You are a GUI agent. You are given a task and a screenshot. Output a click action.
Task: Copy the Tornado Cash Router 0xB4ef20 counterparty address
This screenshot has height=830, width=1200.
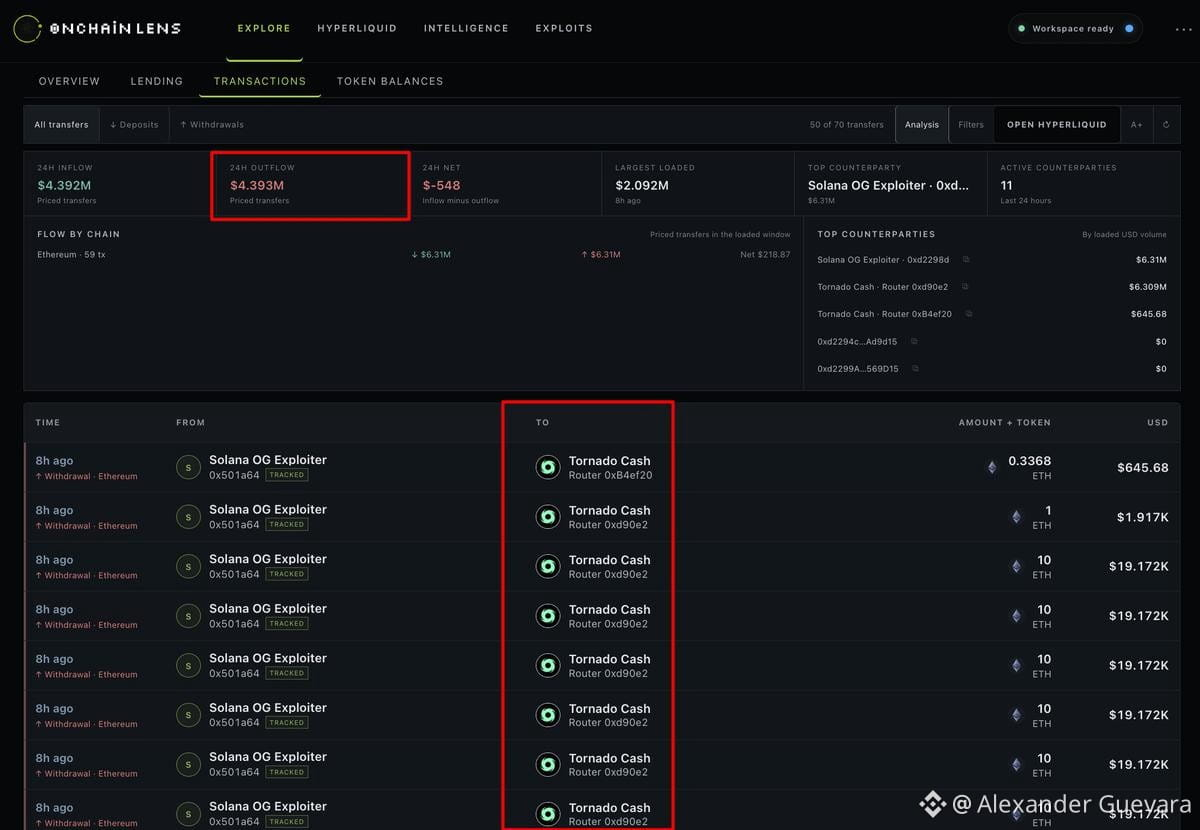969,314
